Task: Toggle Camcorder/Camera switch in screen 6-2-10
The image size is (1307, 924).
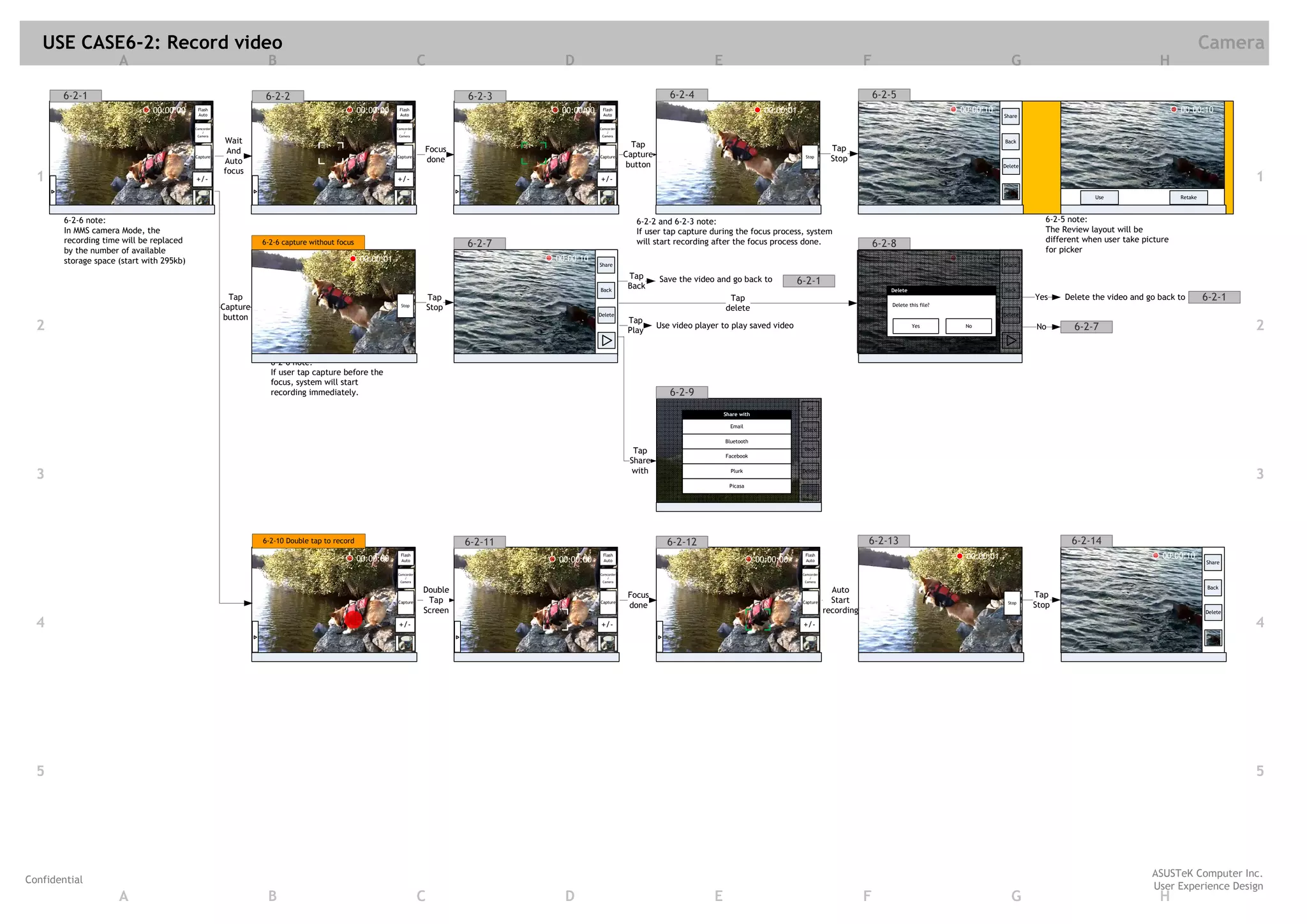Action: (x=405, y=578)
